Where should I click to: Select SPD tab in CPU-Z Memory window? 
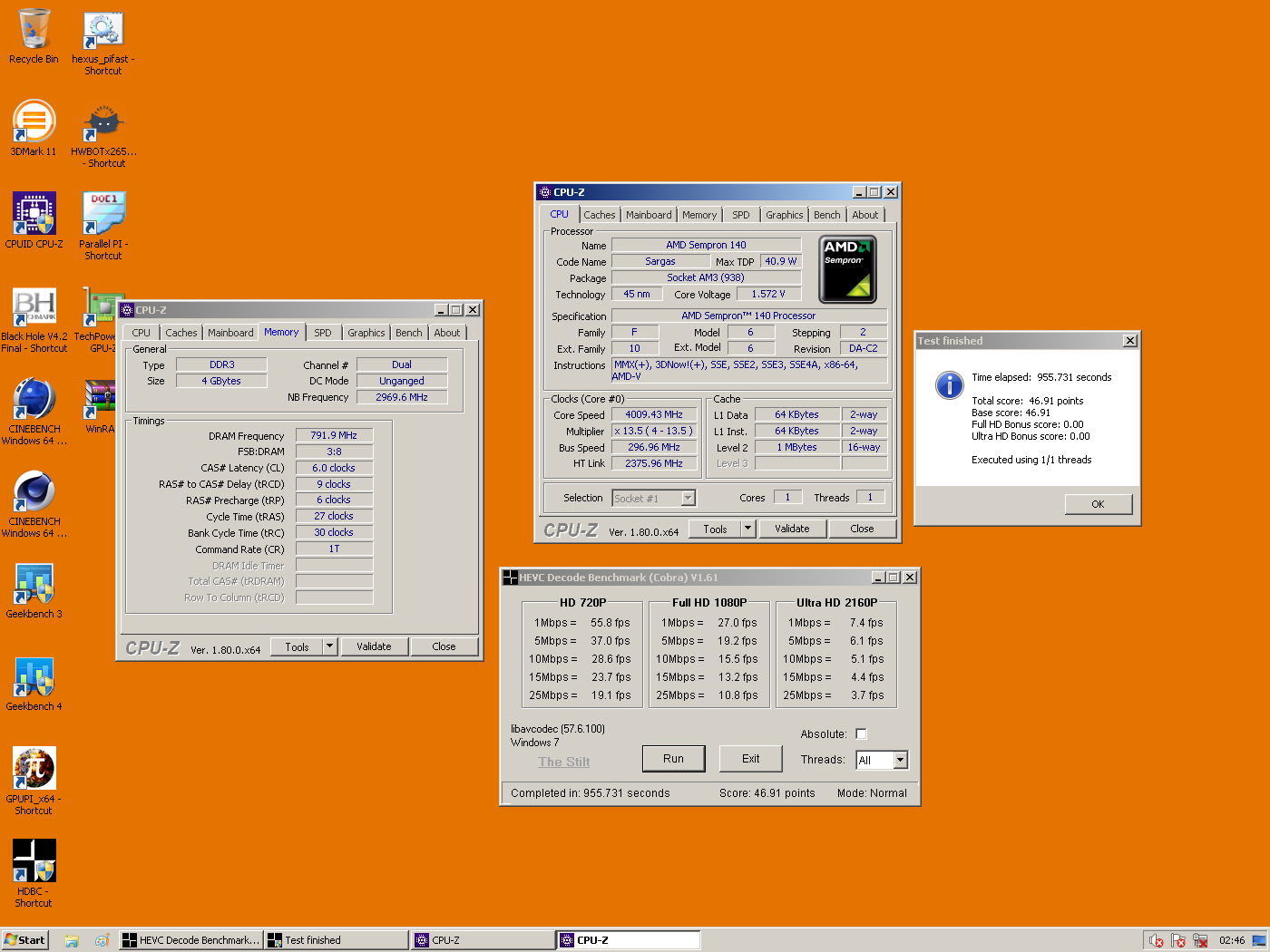323,333
